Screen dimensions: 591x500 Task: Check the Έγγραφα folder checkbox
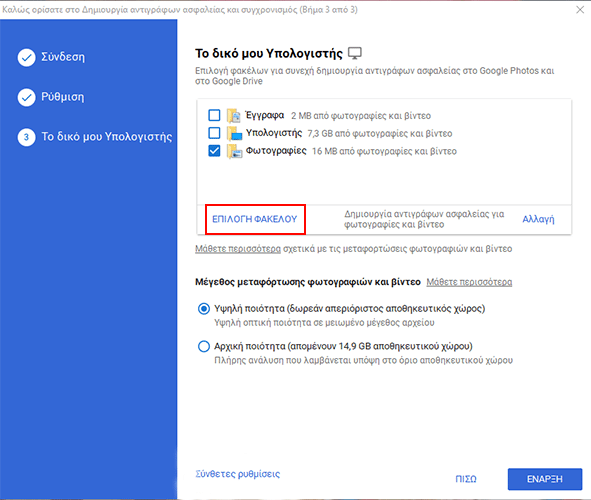click(x=214, y=115)
